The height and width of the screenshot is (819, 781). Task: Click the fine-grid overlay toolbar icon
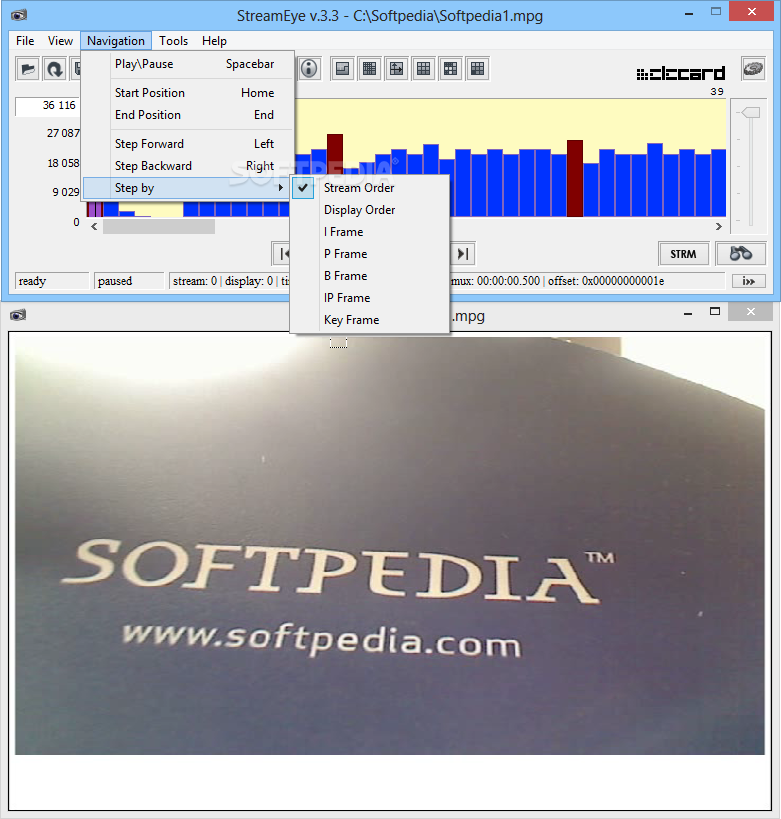369,69
